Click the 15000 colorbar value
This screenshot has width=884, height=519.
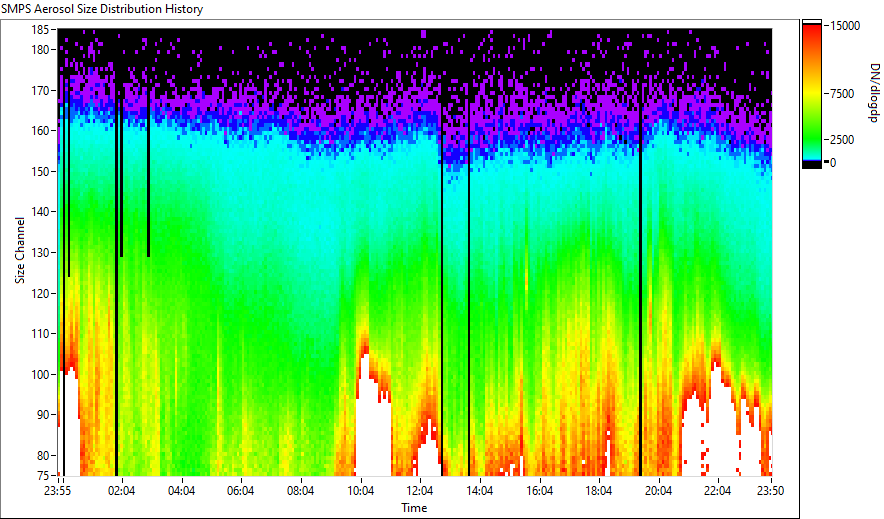tap(845, 26)
